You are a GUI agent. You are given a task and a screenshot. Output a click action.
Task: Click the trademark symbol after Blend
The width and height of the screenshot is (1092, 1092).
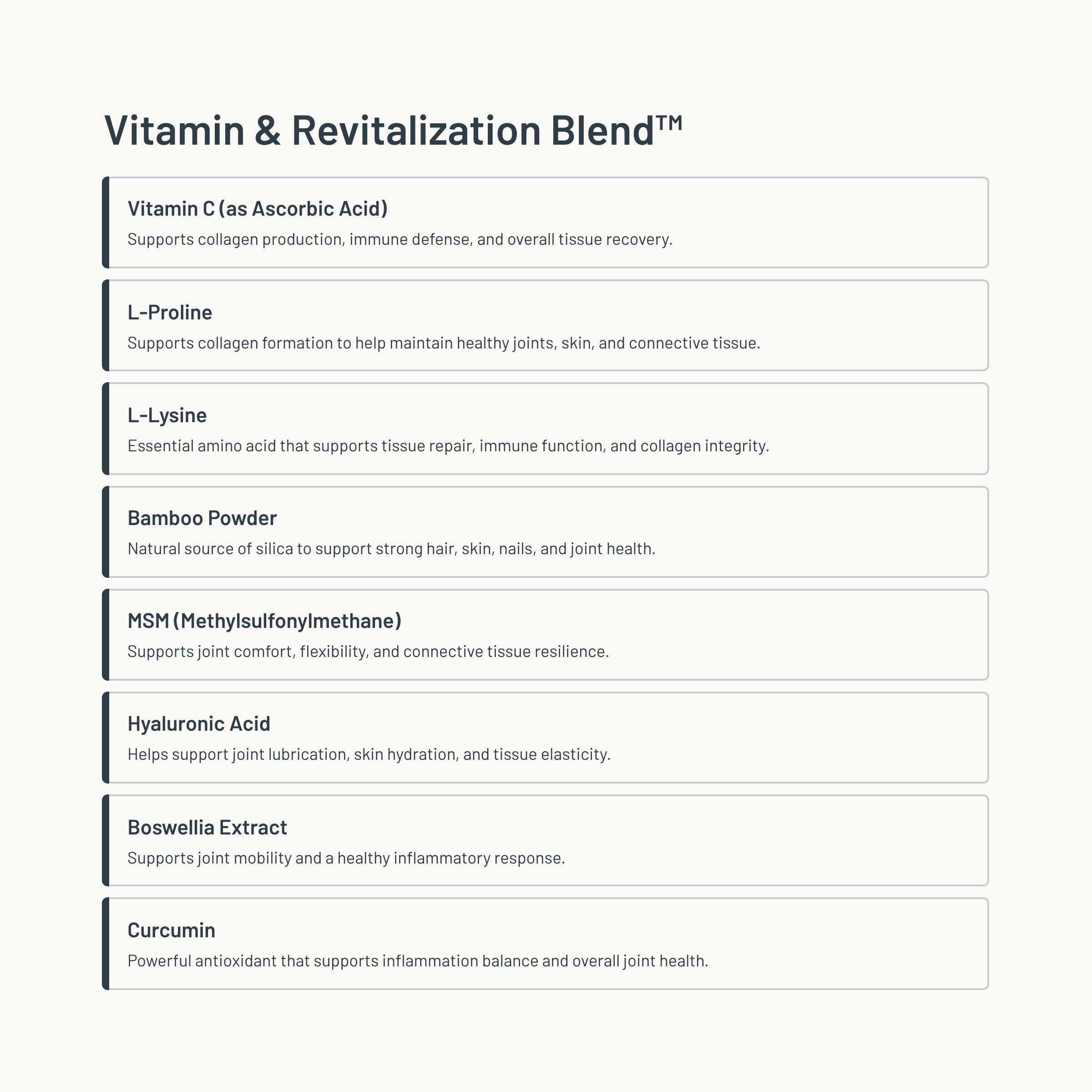(x=669, y=123)
